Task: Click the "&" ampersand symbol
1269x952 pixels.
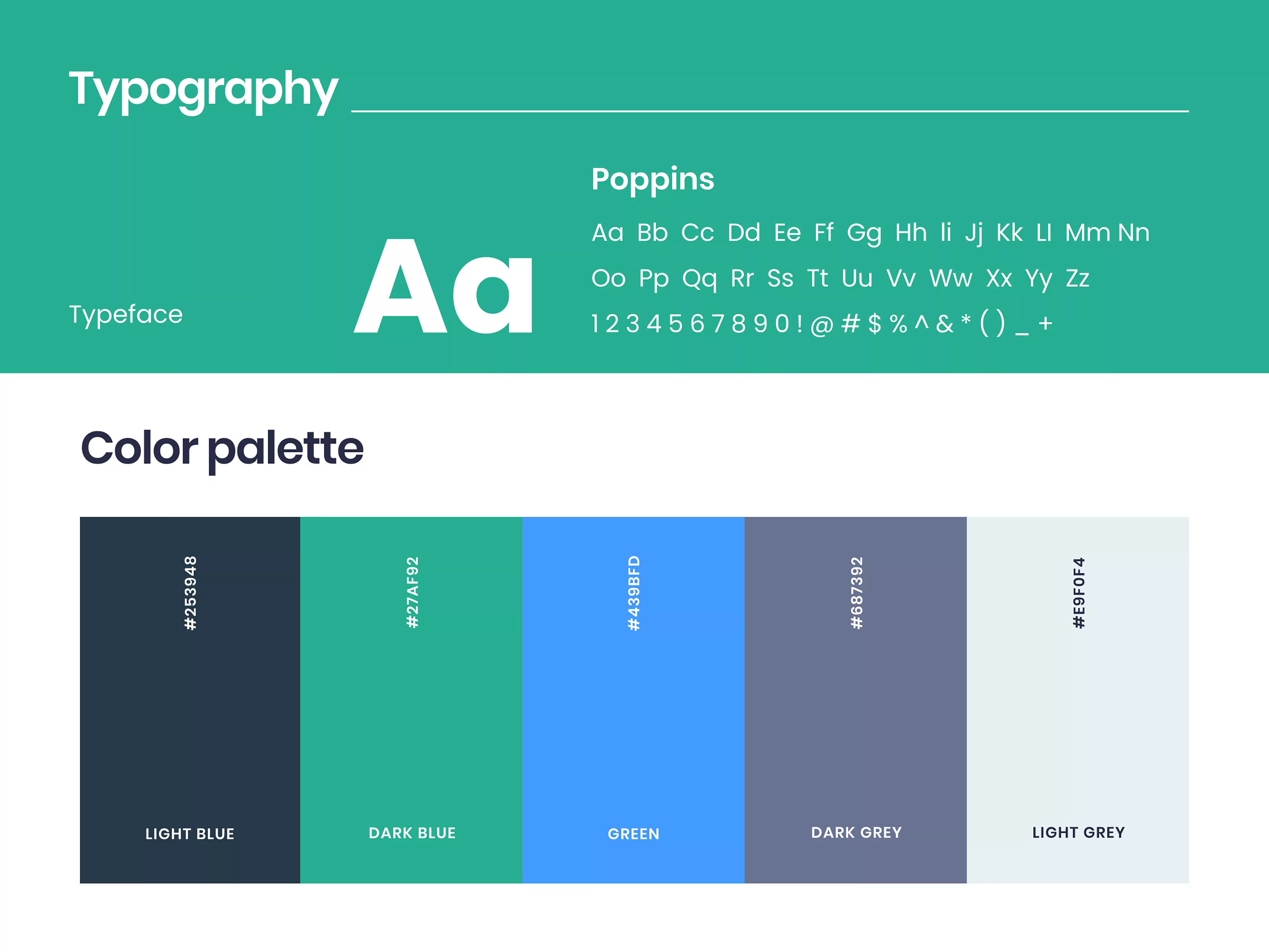Action: pos(944,324)
